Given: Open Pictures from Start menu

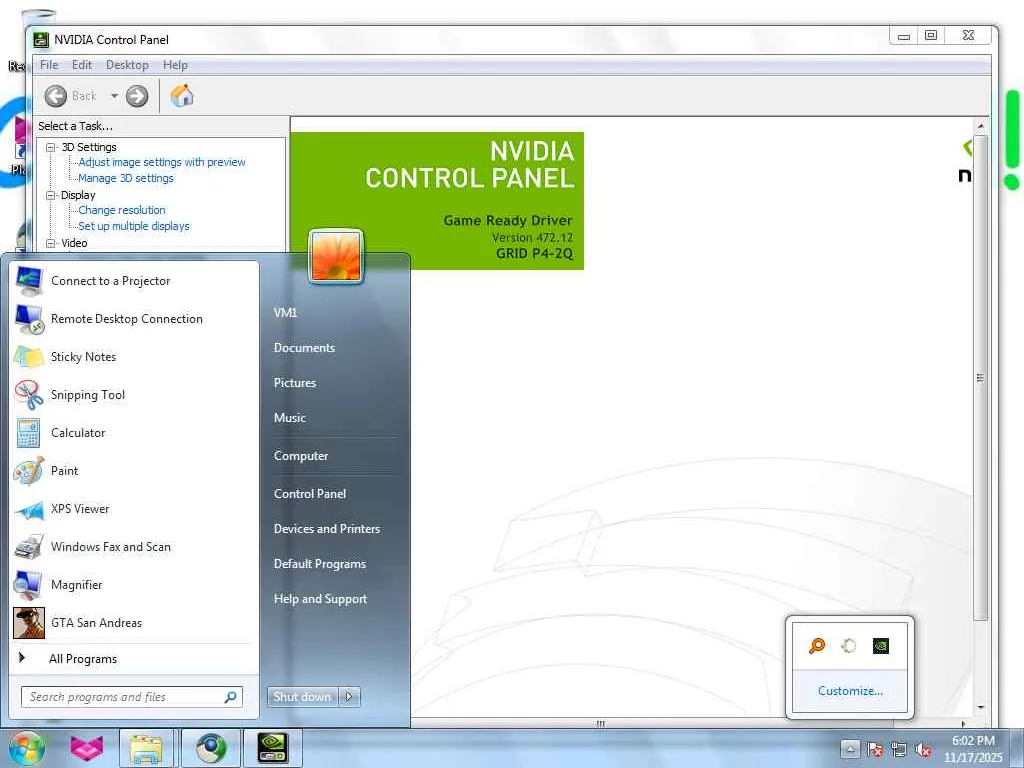Looking at the screenshot, I should click(295, 383).
